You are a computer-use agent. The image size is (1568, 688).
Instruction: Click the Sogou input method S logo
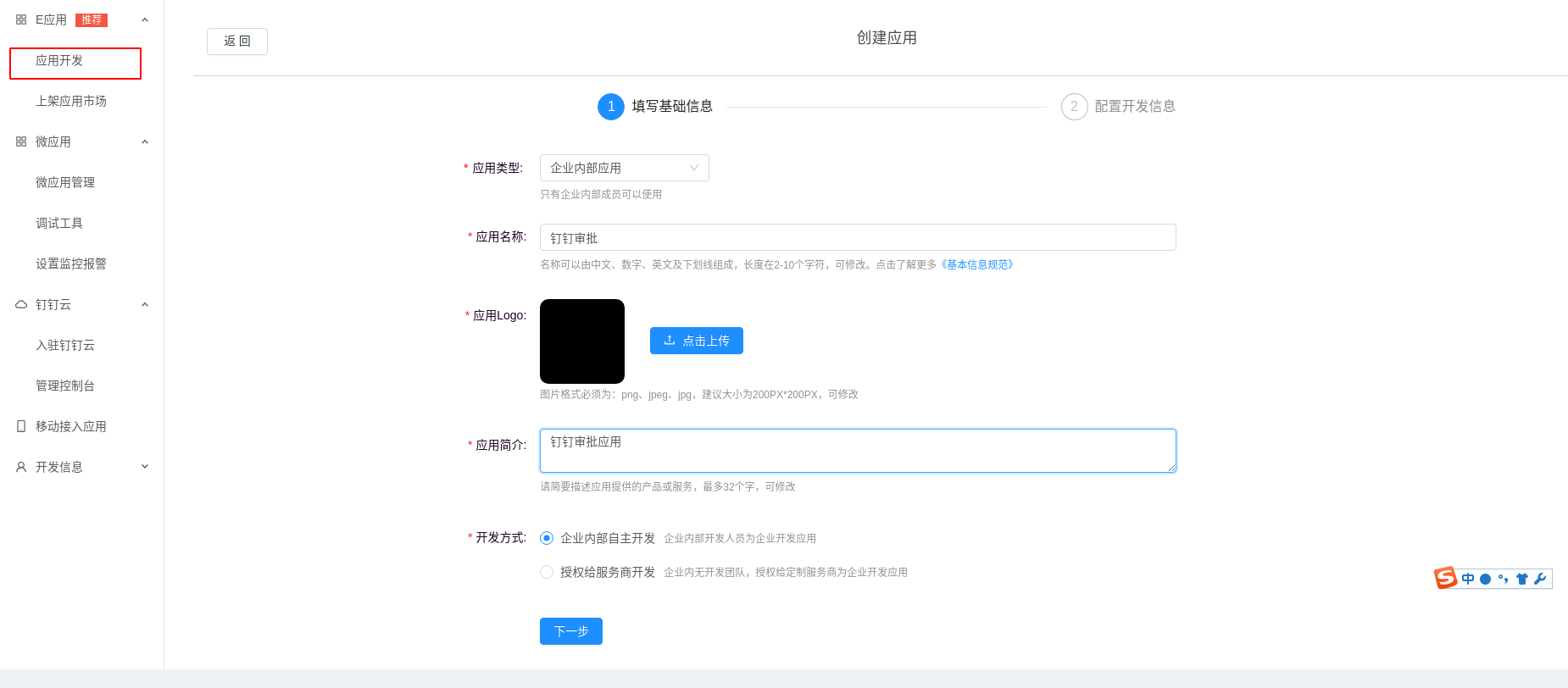[x=1446, y=578]
